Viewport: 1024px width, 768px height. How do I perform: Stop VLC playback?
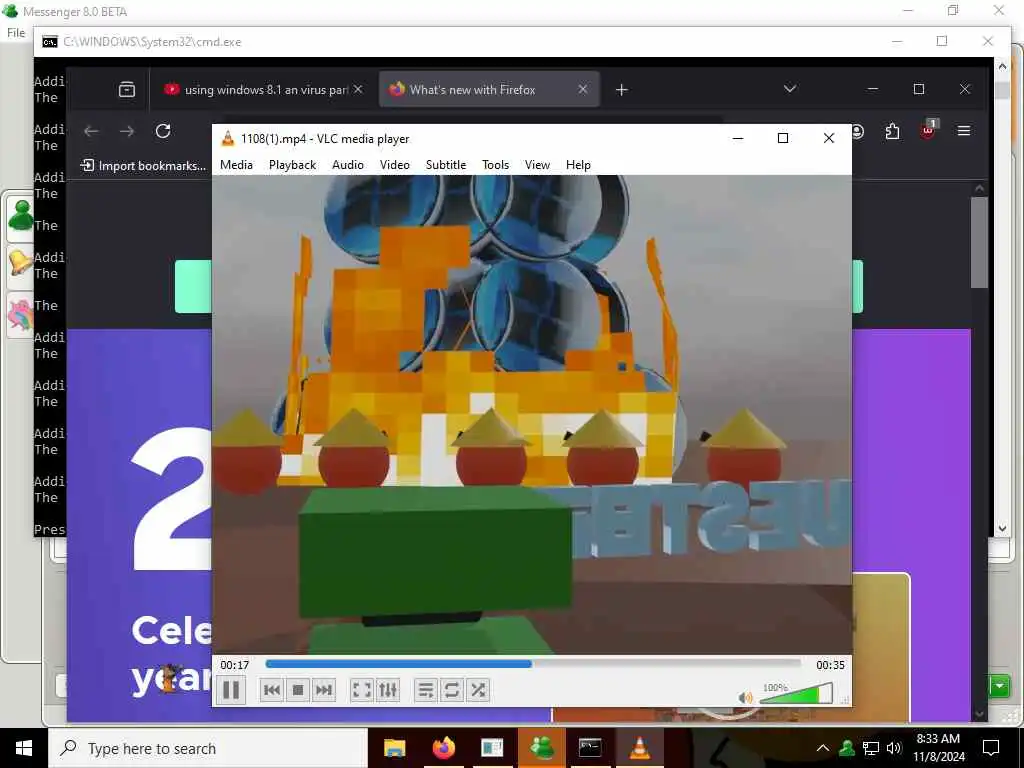point(298,690)
